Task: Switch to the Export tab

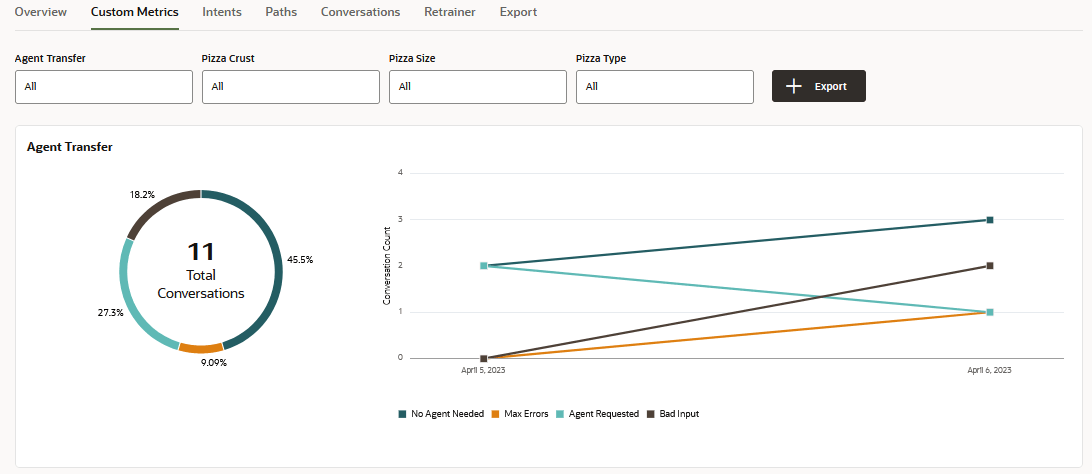Action: pyautogui.click(x=518, y=12)
